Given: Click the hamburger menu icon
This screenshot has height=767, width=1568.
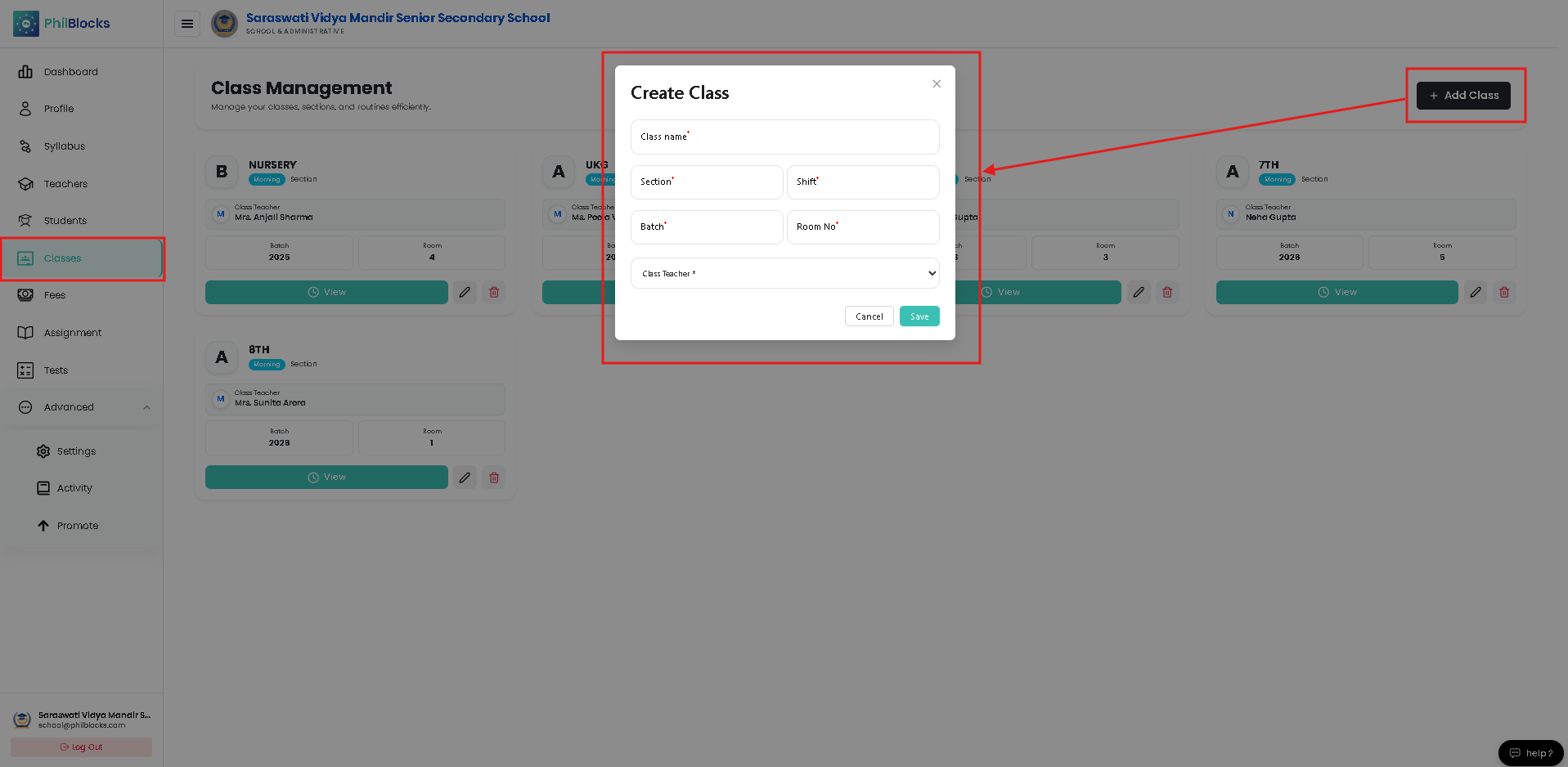Looking at the screenshot, I should point(187,24).
